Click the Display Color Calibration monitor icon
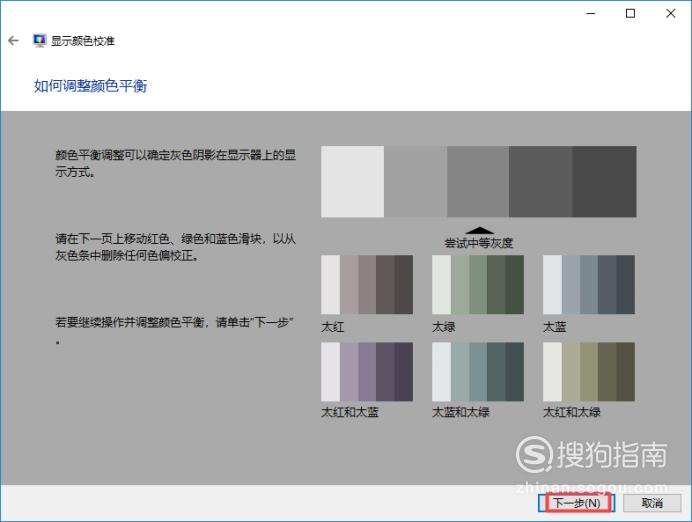Viewport: 692px width, 522px height. click(x=39, y=41)
